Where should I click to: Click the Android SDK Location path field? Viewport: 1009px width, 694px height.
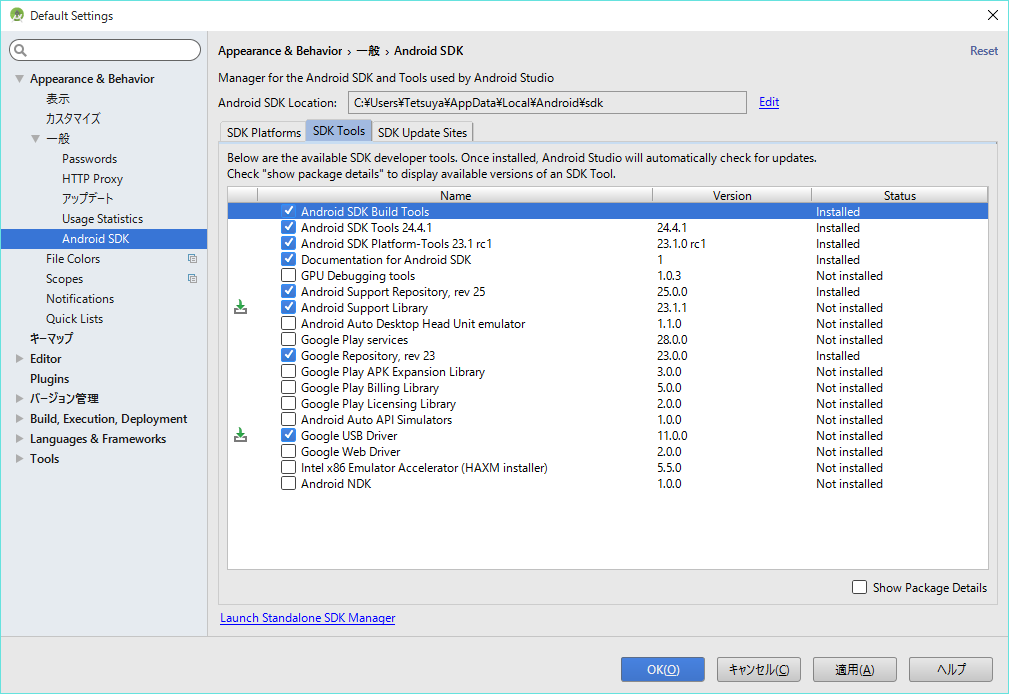coord(547,102)
